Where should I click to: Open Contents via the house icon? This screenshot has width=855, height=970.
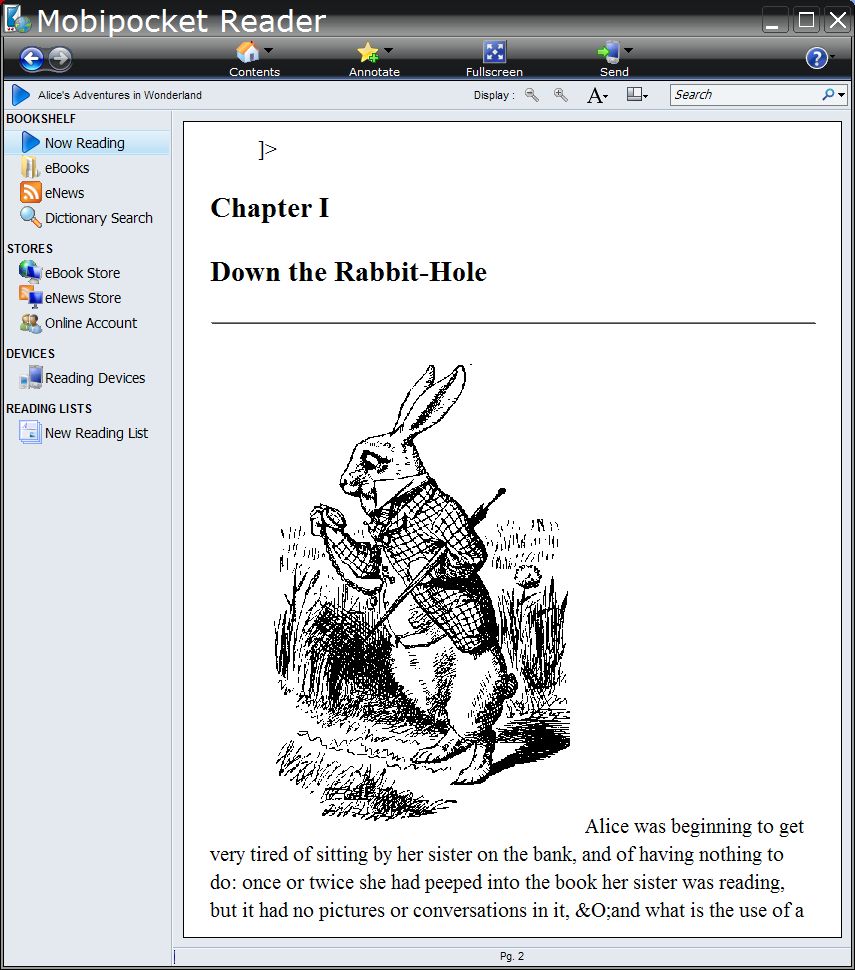click(x=248, y=52)
